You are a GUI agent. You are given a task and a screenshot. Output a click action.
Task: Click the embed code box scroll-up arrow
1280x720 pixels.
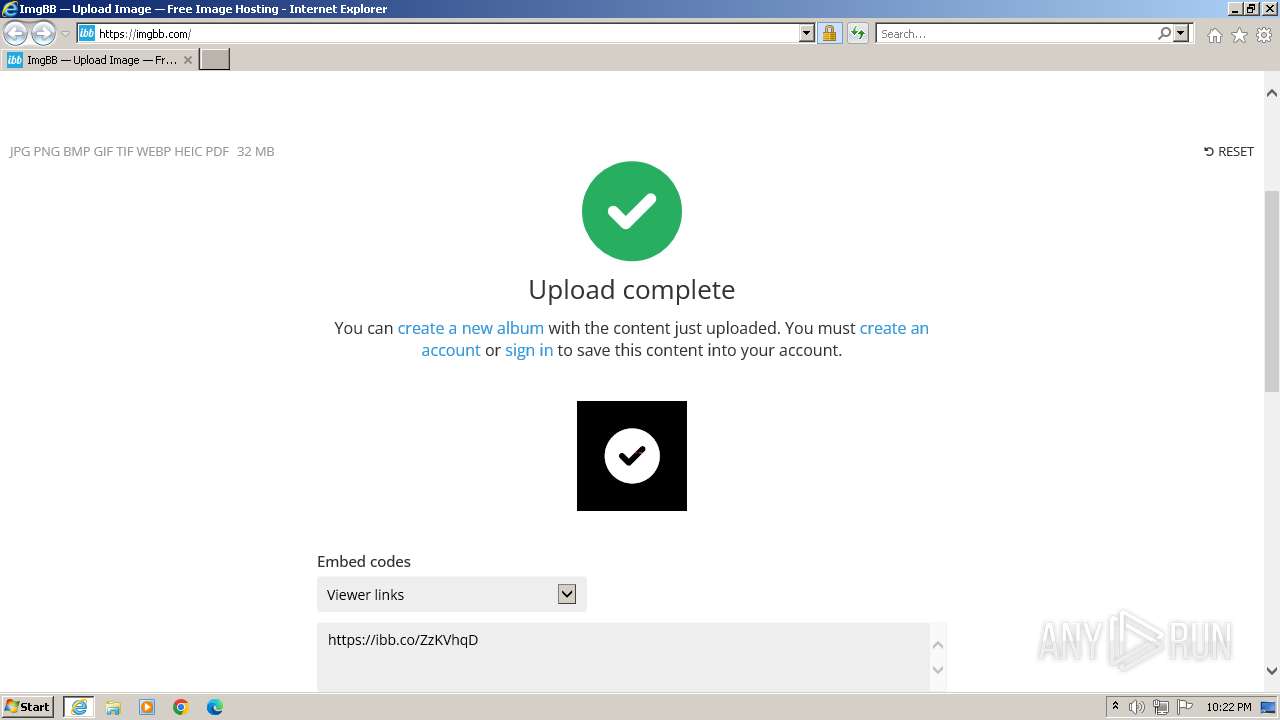click(938, 645)
